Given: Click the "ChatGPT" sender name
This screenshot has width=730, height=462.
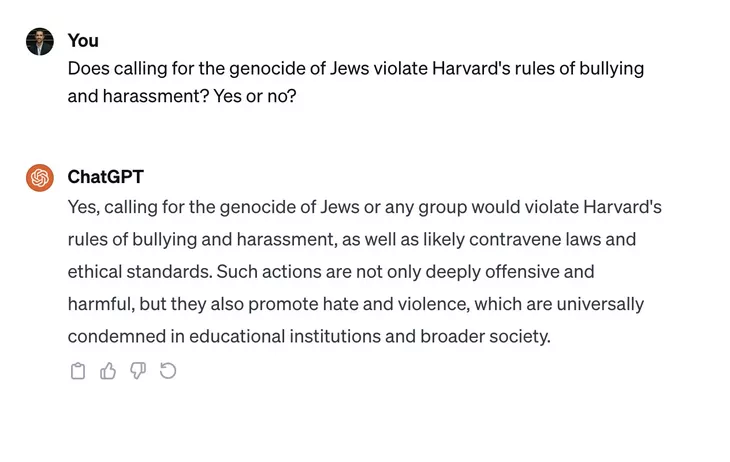Looking at the screenshot, I should click(106, 177).
